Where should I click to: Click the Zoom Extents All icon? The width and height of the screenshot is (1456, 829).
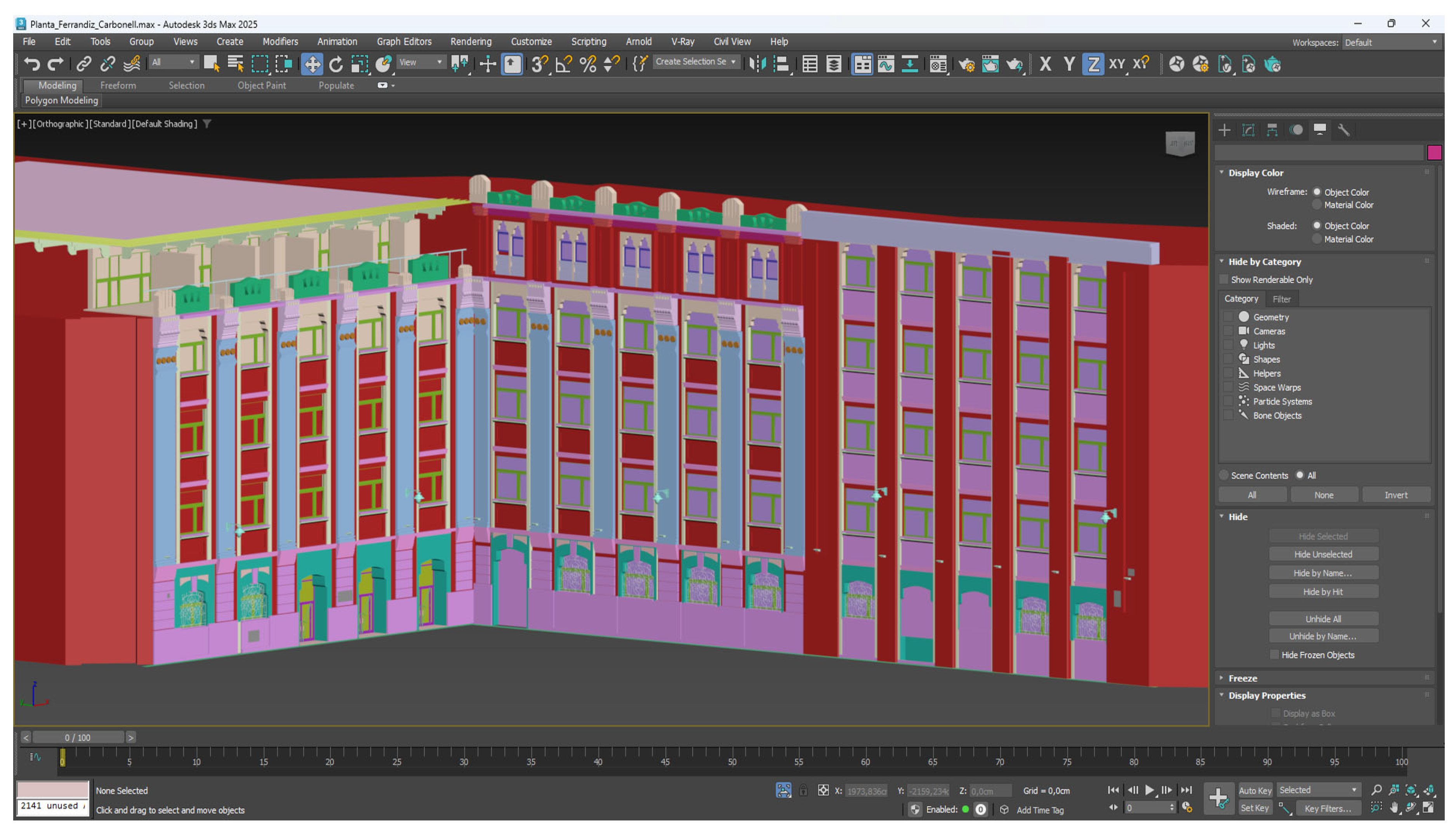tap(1429, 790)
